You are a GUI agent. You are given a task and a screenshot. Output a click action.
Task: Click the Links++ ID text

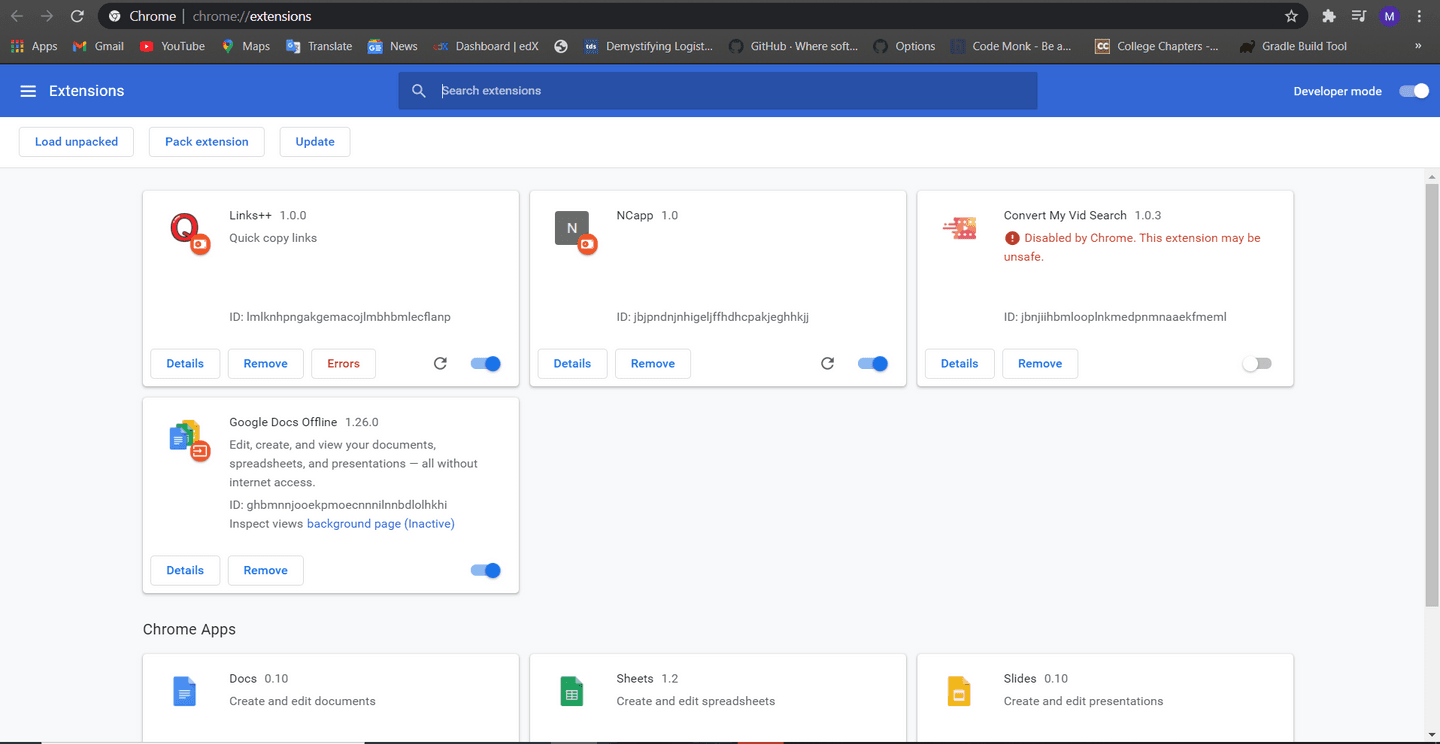click(x=340, y=317)
